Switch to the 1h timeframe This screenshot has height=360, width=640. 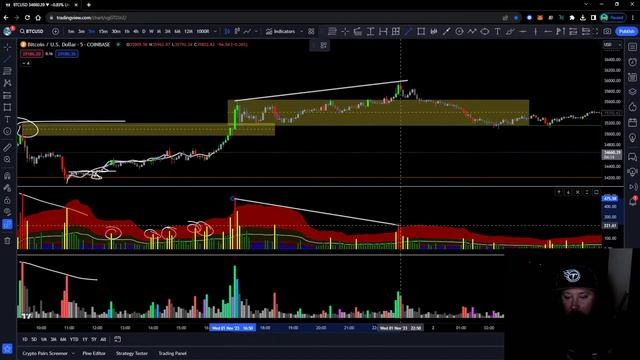pos(127,31)
